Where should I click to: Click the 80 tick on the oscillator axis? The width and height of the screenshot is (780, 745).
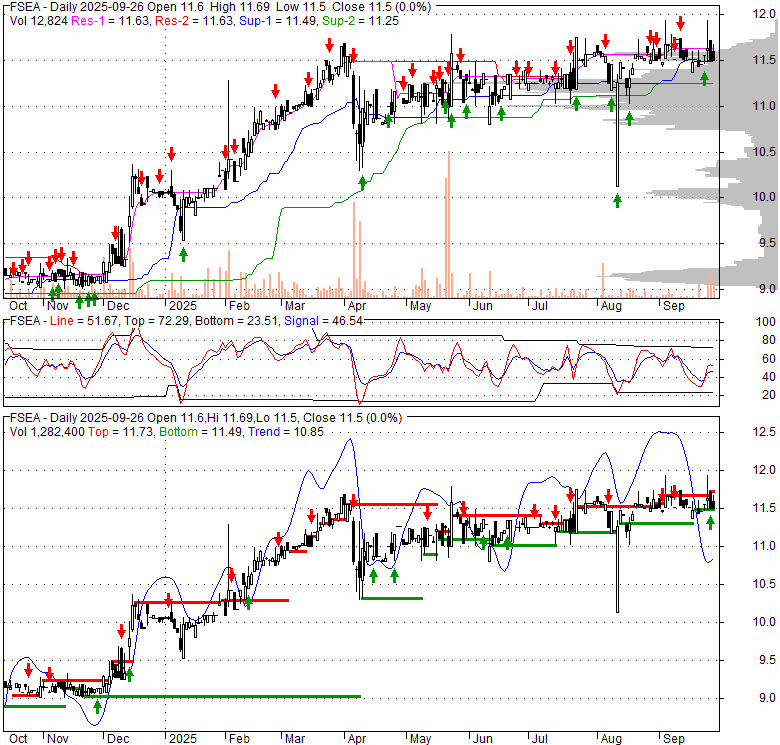coord(769,340)
